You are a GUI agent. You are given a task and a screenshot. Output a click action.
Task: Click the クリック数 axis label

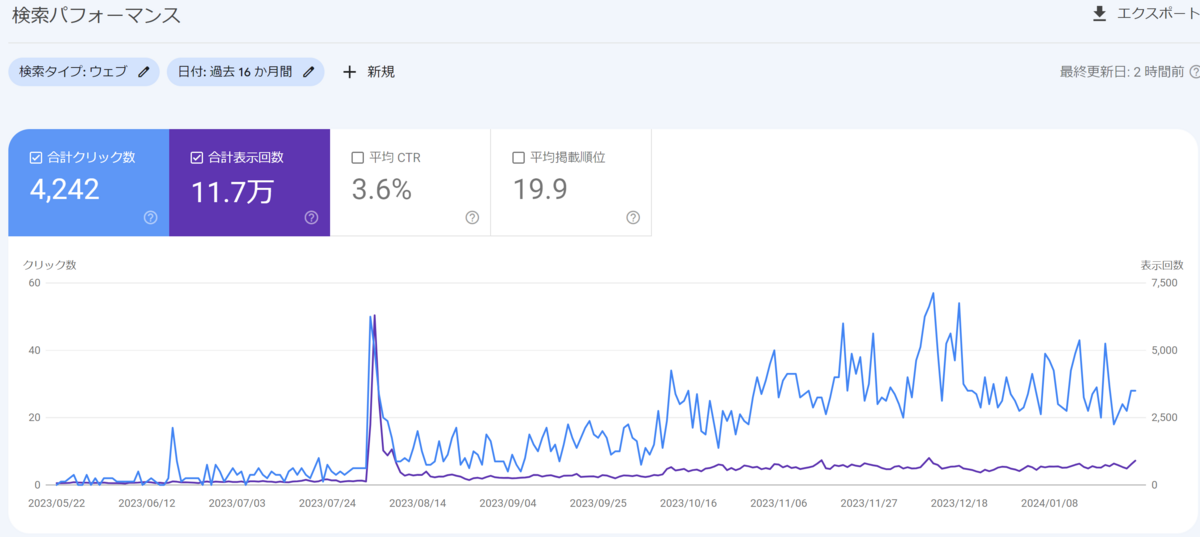50,265
